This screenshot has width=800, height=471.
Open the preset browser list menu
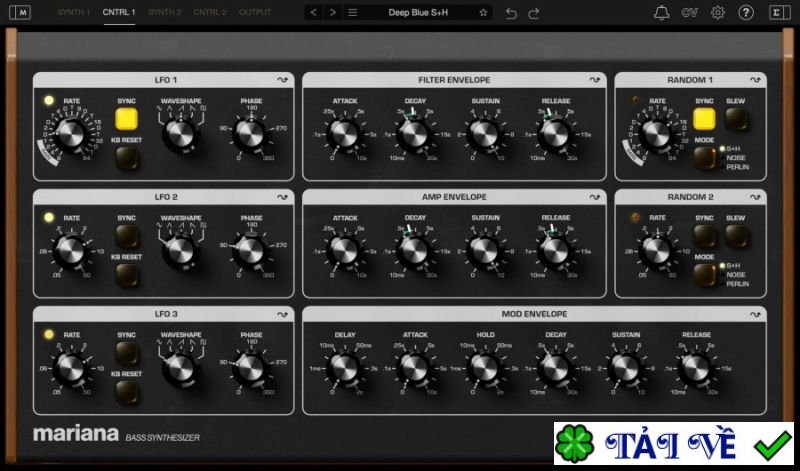click(353, 13)
